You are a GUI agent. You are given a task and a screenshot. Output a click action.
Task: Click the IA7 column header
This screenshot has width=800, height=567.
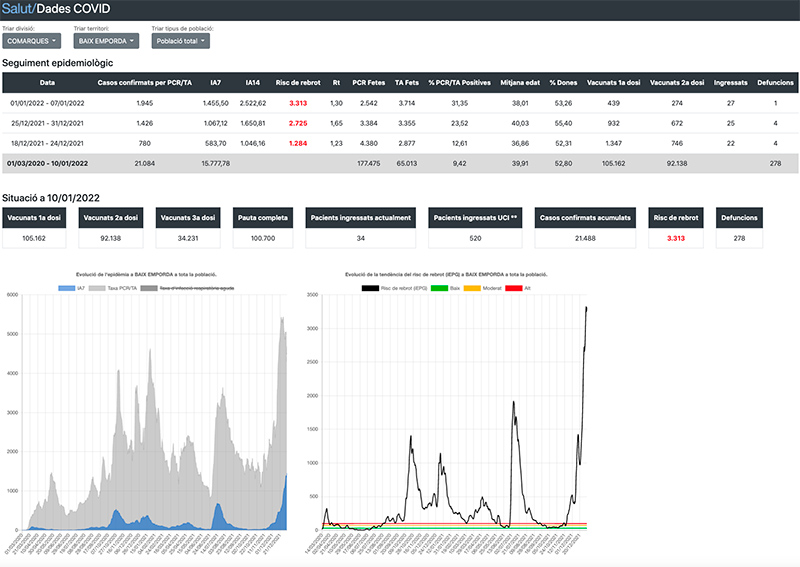215,83
